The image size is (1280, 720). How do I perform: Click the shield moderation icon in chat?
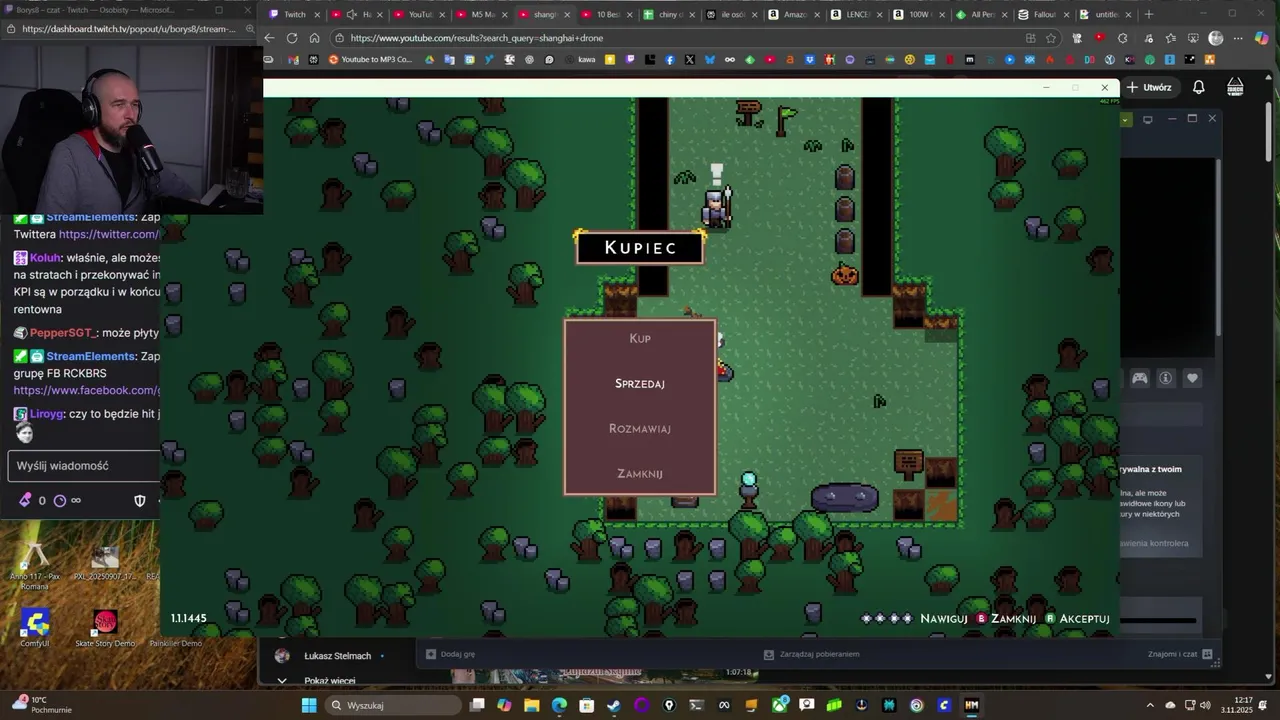140,500
